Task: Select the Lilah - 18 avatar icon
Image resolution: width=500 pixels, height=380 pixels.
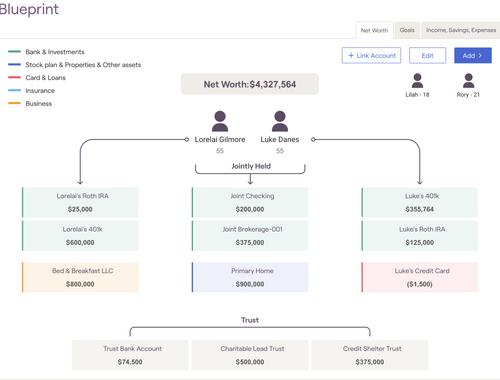Action: pyautogui.click(x=417, y=80)
